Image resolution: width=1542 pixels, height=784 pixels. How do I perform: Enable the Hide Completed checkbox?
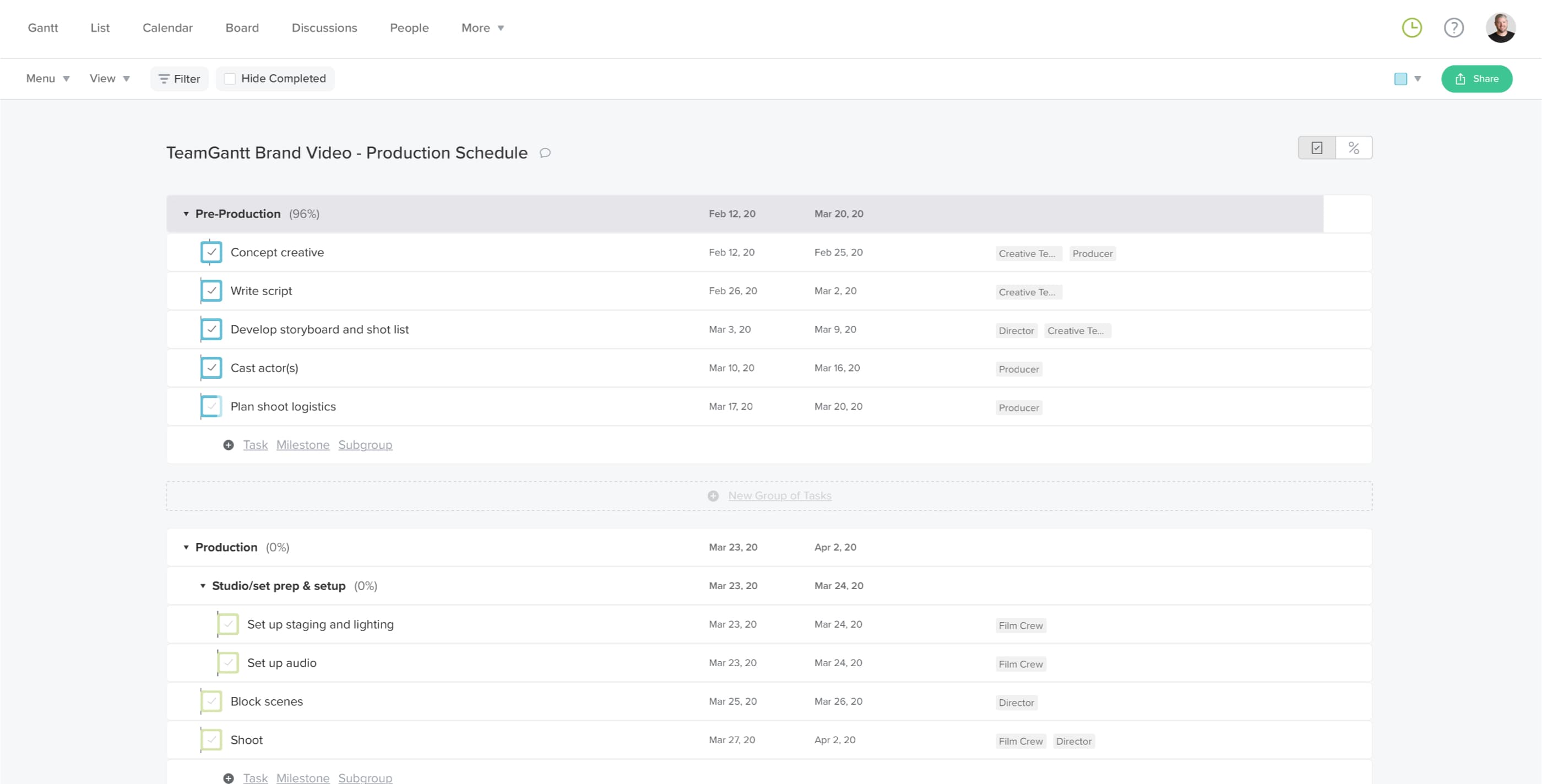(x=230, y=78)
